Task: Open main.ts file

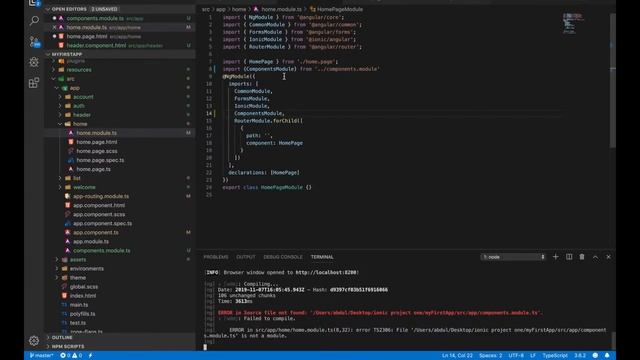Action: pos(79,304)
